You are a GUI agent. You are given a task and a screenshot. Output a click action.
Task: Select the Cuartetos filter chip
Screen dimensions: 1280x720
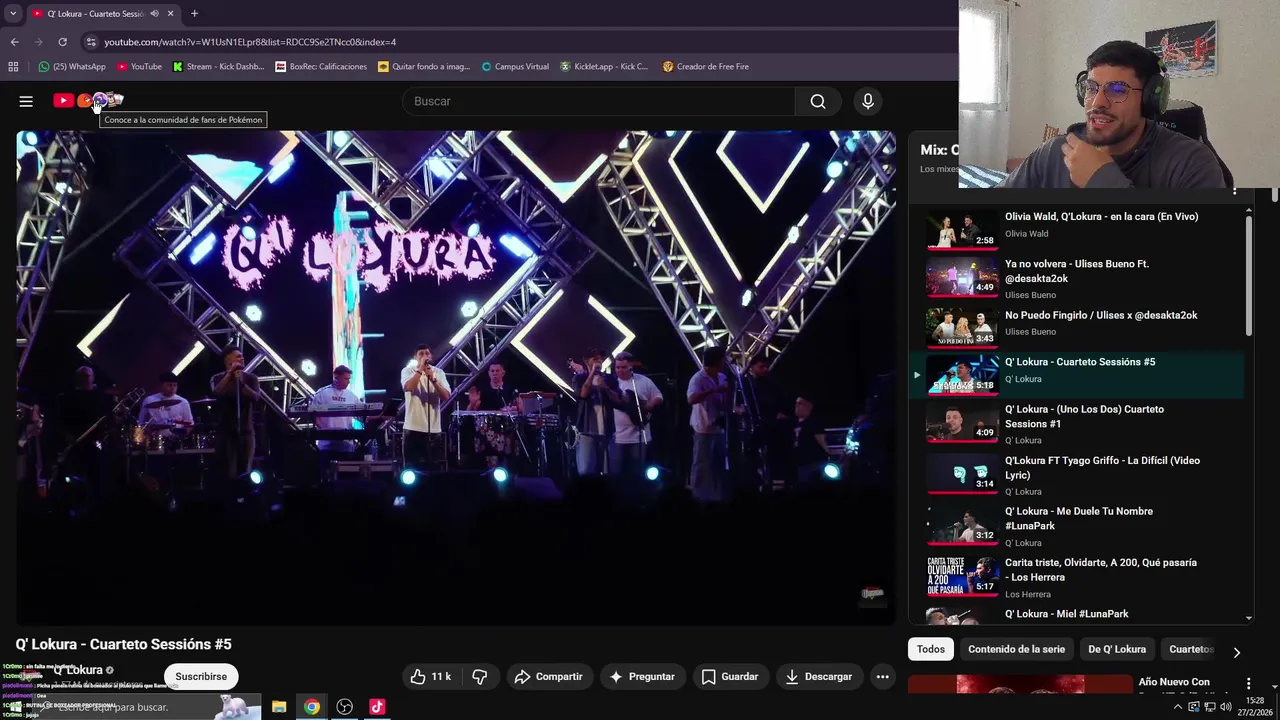[x=1190, y=649]
